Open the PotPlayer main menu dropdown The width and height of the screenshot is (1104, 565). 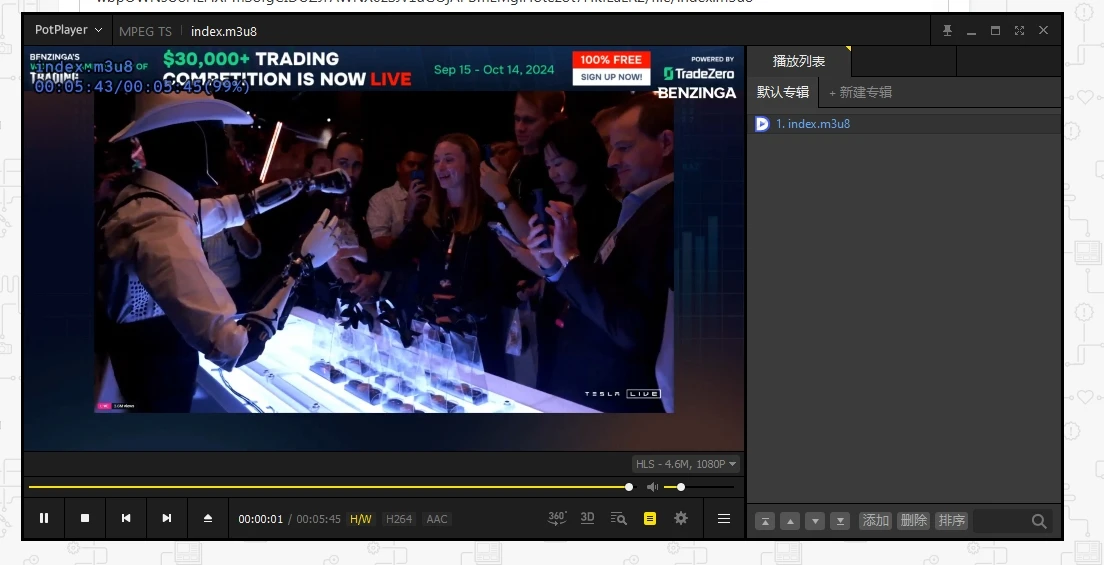click(68, 30)
